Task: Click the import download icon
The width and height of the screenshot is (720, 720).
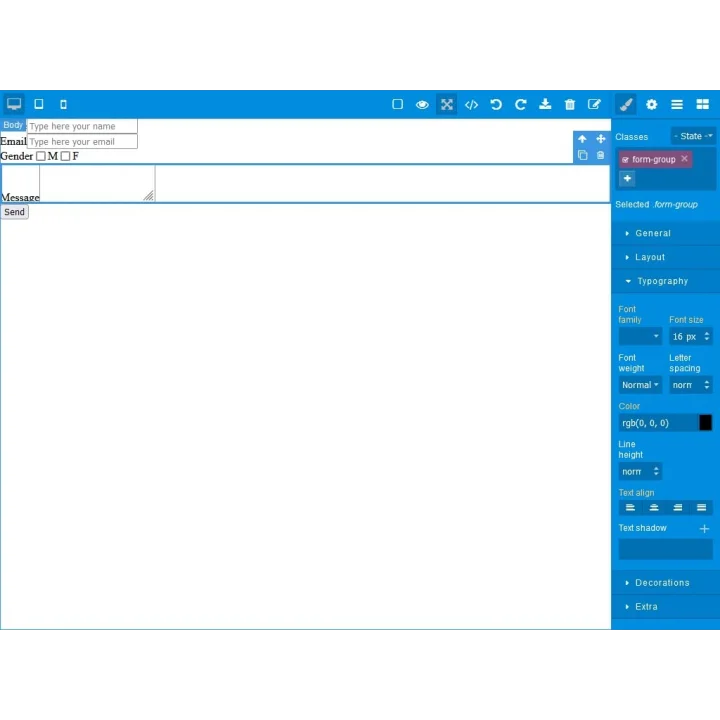Action: coord(545,104)
